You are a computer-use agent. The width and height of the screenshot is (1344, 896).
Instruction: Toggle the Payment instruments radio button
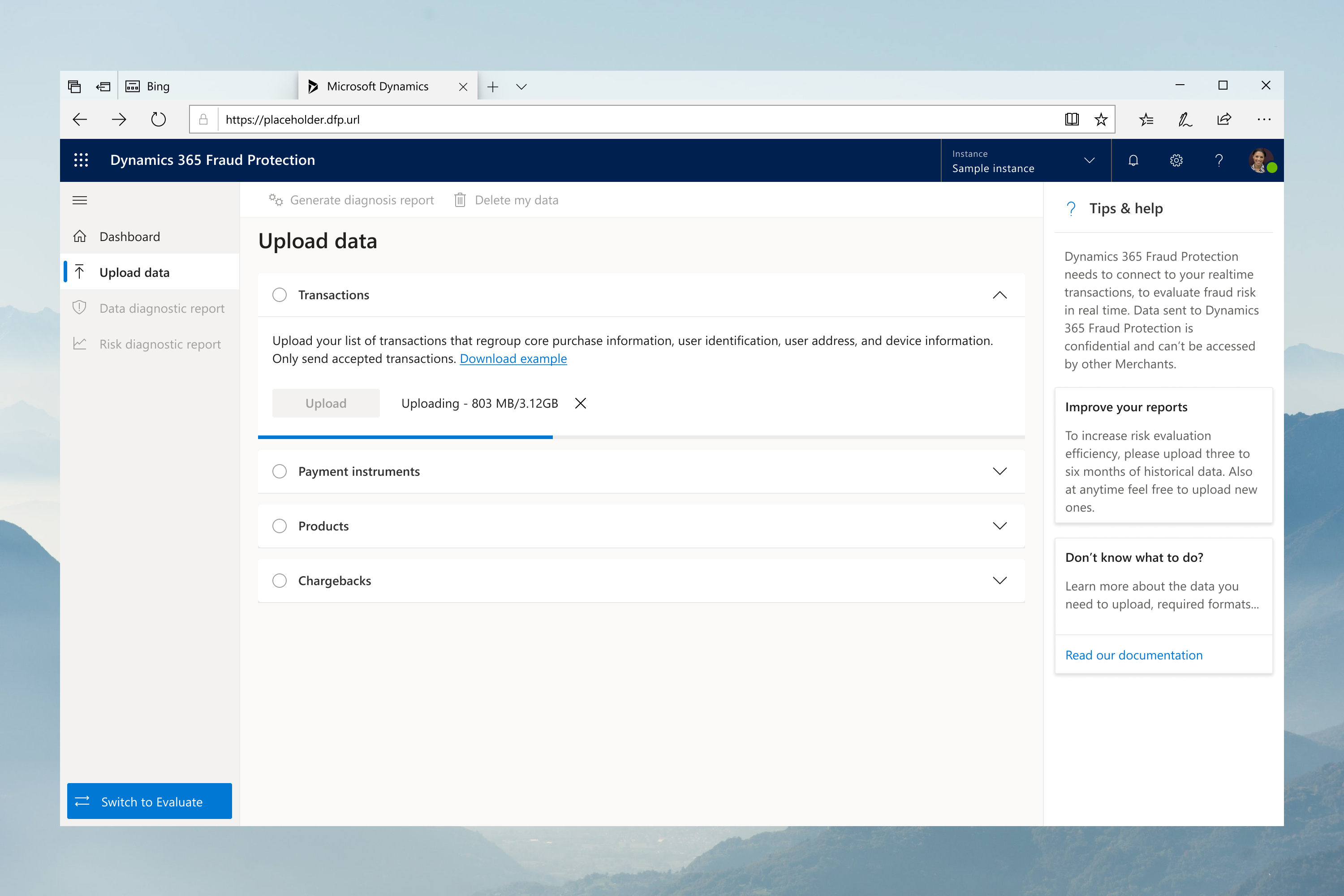[x=281, y=471]
